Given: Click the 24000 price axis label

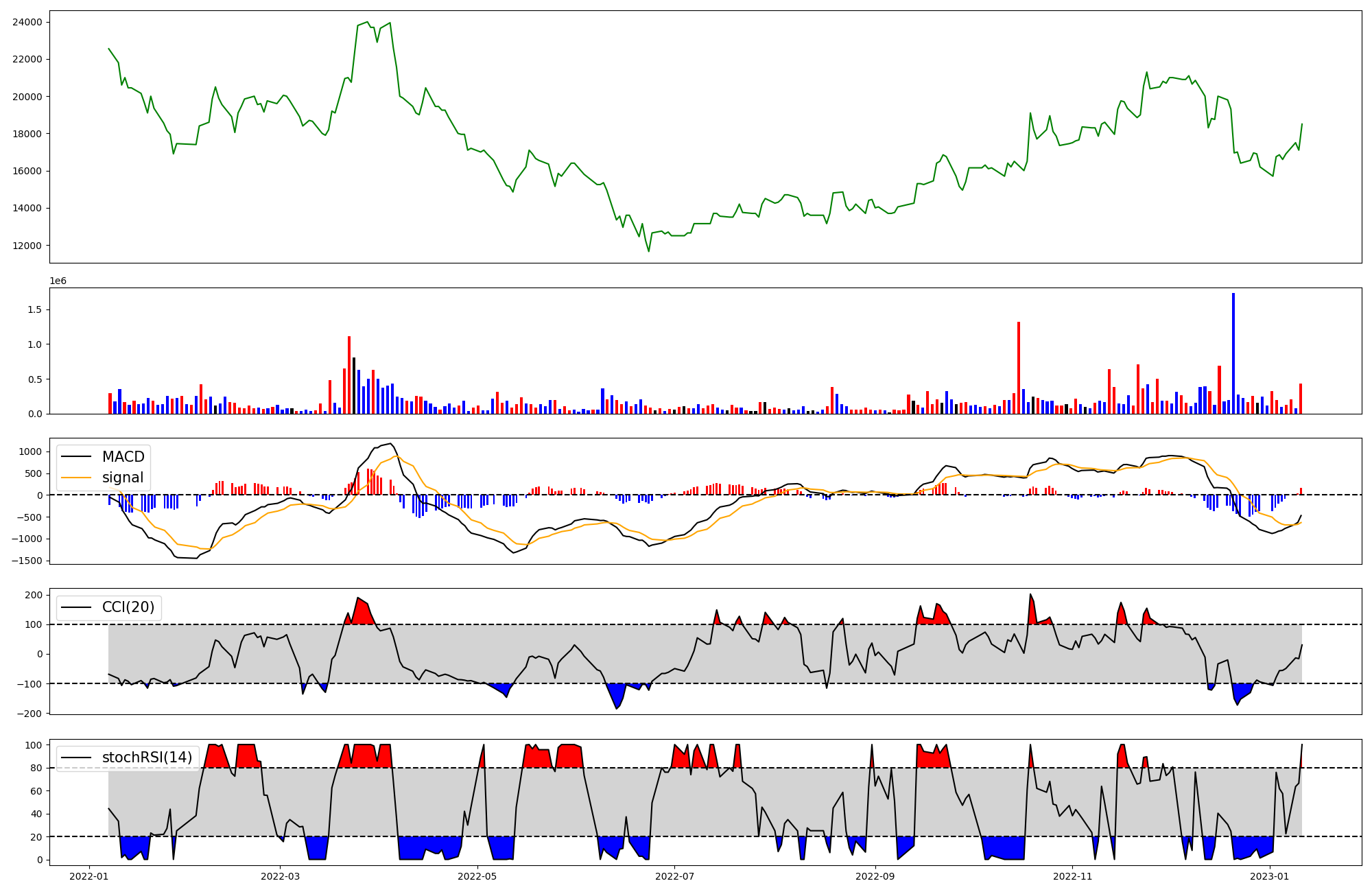Looking at the screenshot, I should [x=27, y=22].
